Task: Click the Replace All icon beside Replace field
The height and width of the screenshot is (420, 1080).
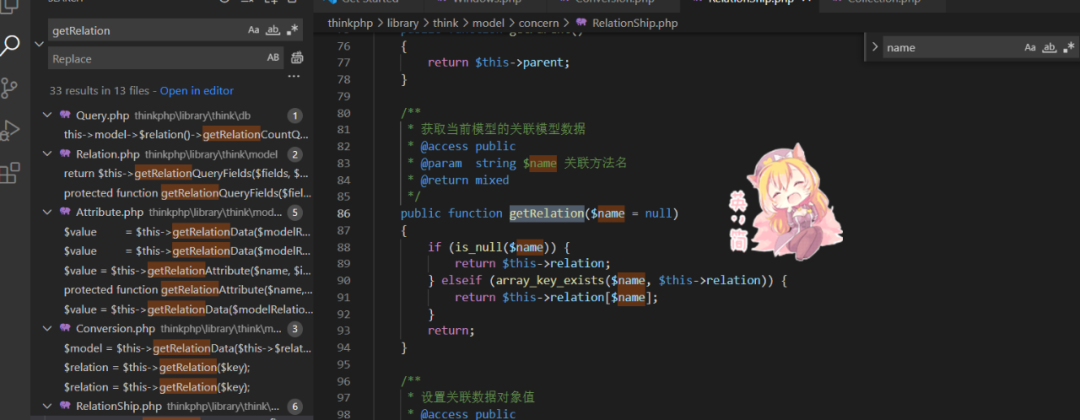Action: point(297,58)
